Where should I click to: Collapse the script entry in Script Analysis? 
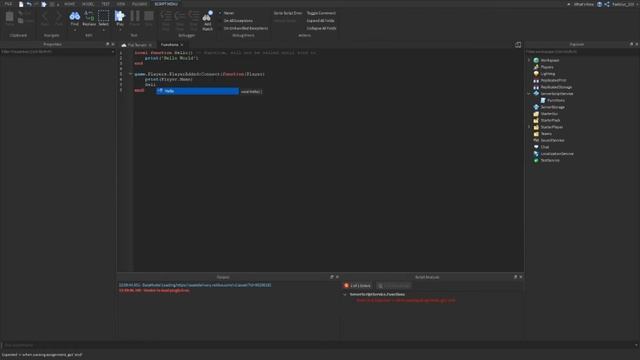pyautogui.click(x=345, y=295)
